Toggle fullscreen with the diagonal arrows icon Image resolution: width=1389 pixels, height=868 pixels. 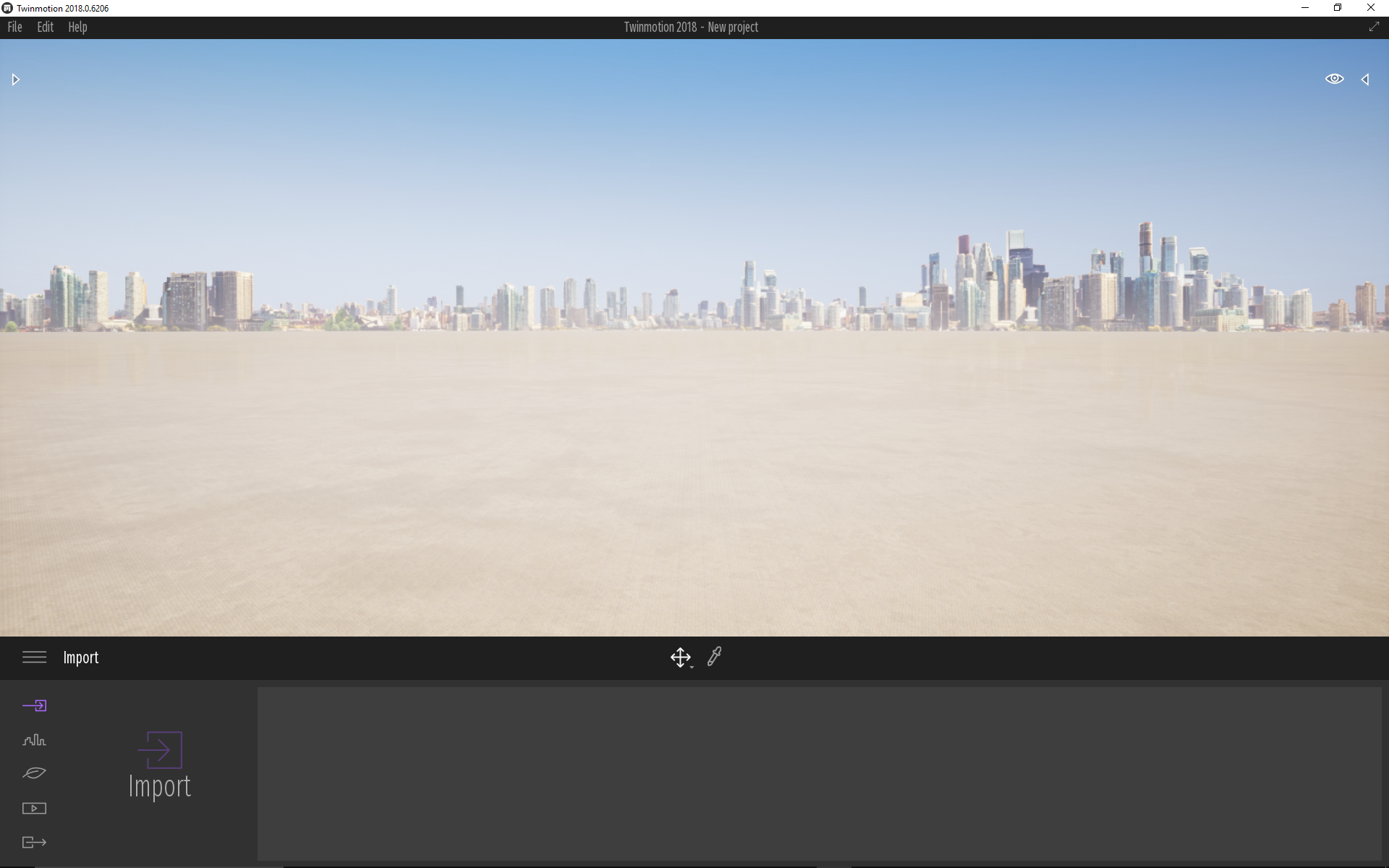(1374, 27)
